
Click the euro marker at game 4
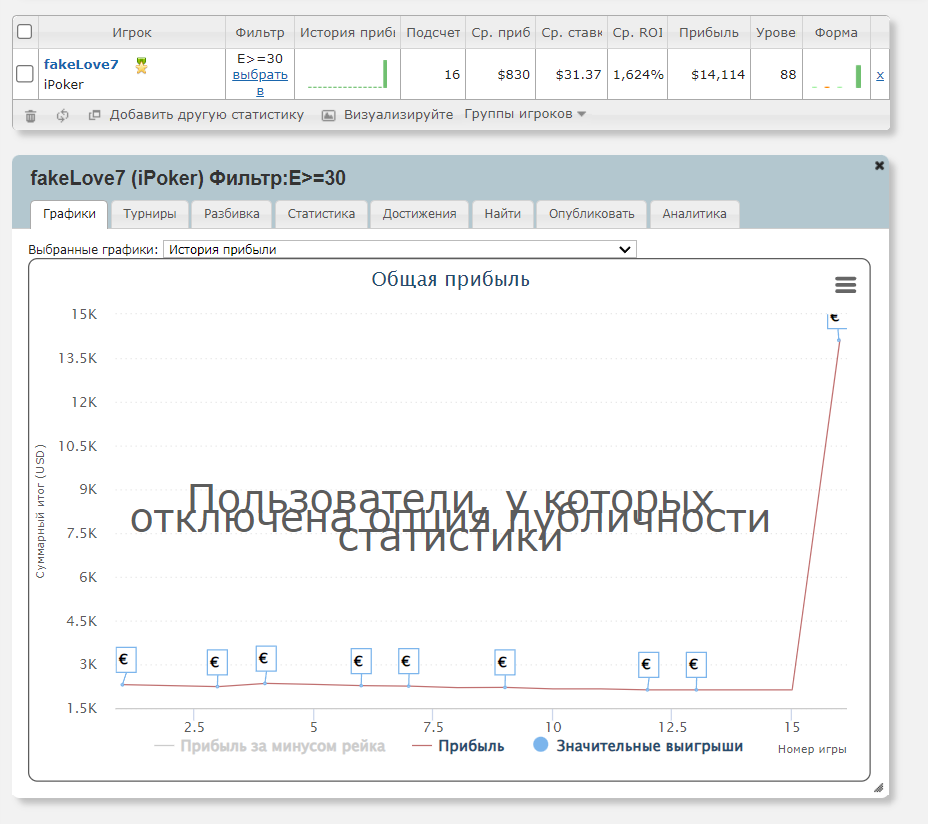pos(265,658)
